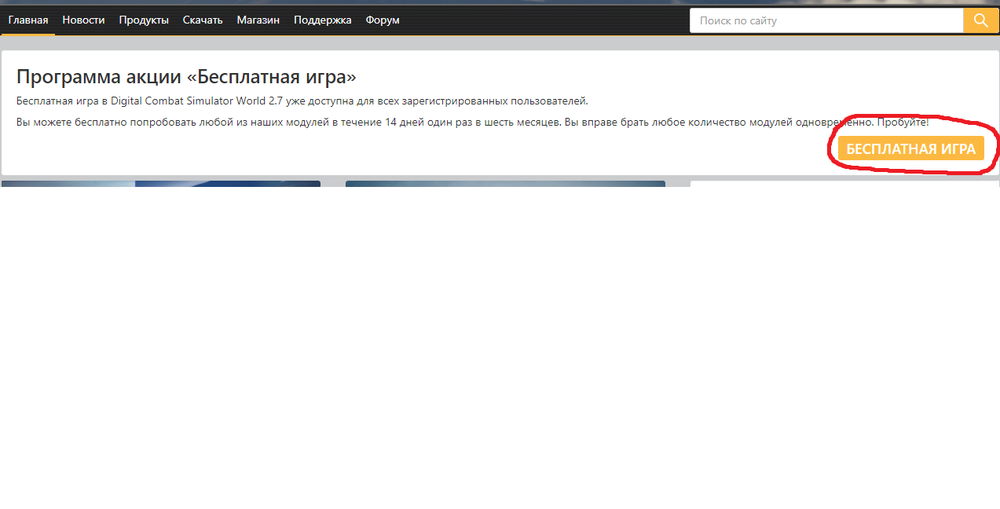Open the Продукты menu item
Viewport: 1000px width, 509px height.
pos(143,20)
